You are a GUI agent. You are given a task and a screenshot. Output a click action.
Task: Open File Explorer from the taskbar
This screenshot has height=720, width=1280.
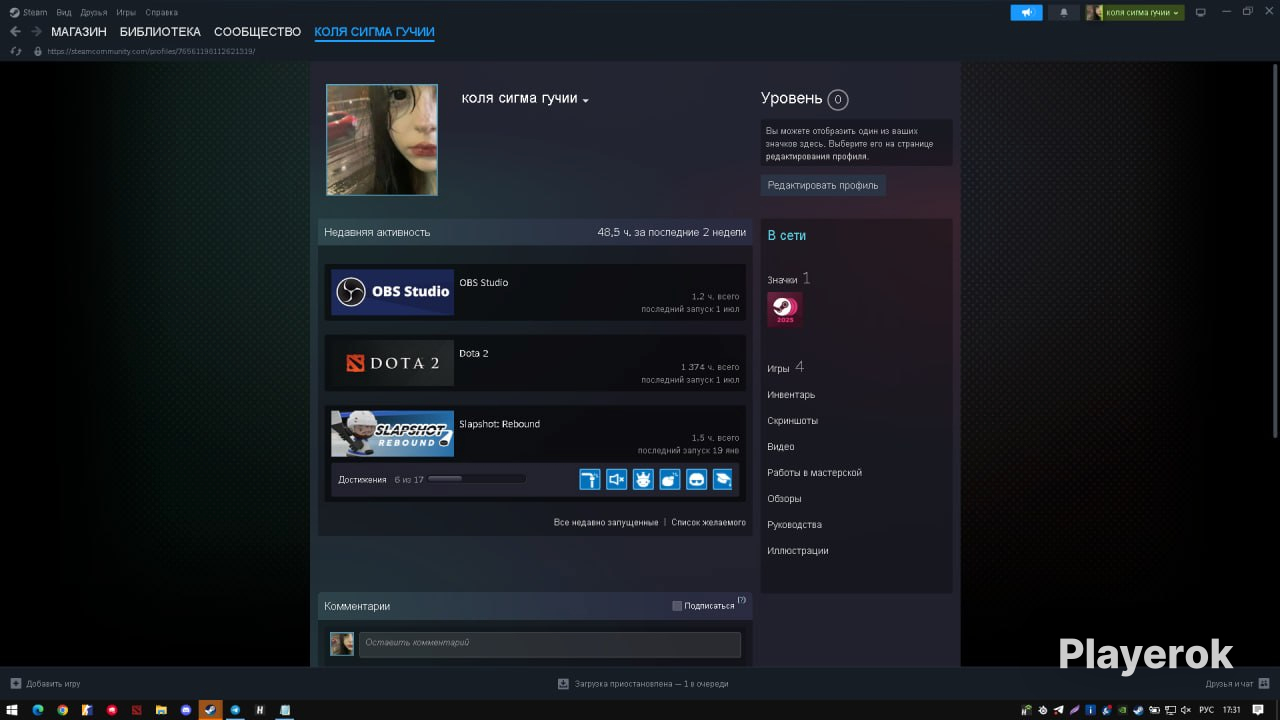point(161,710)
